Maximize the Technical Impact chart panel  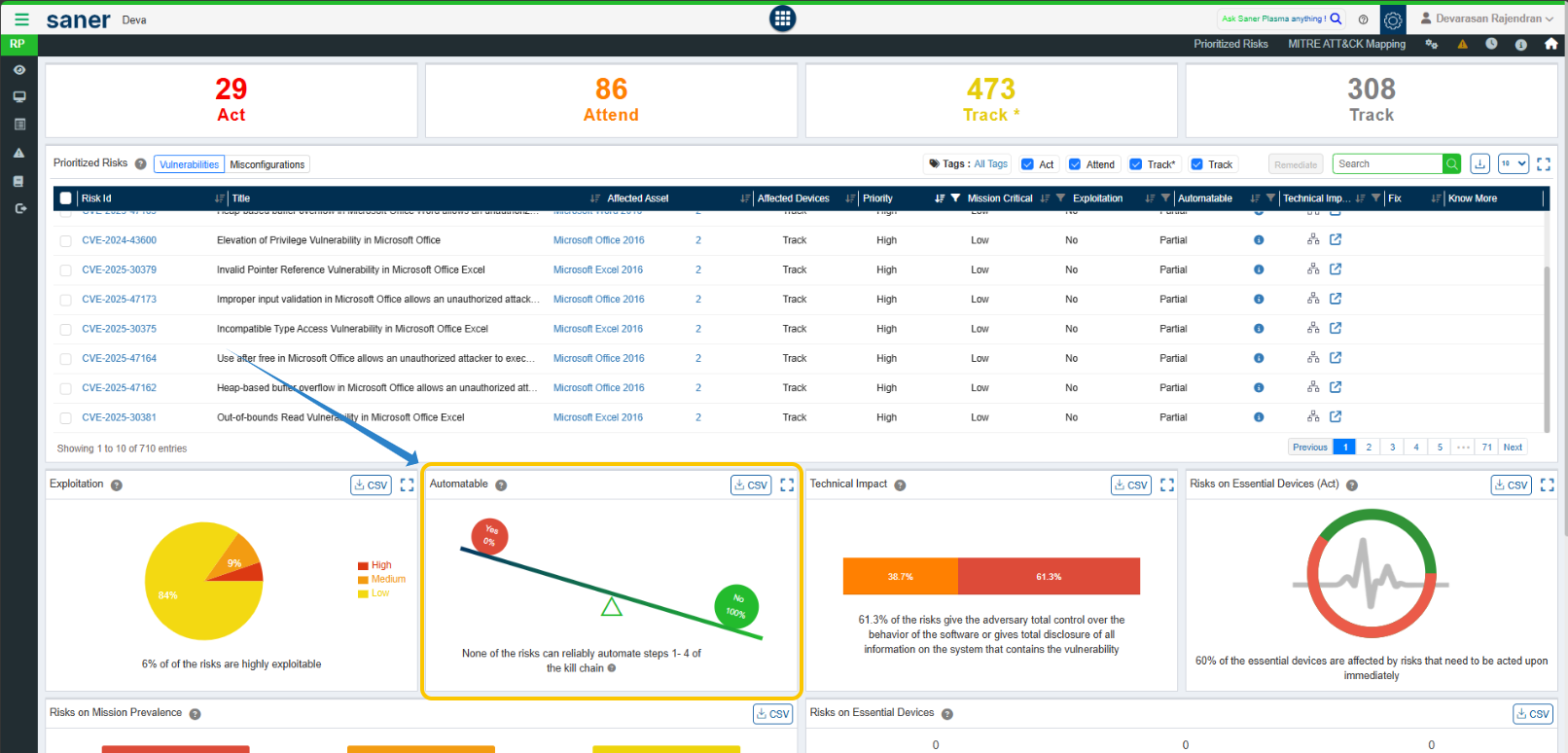click(x=1167, y=484)
